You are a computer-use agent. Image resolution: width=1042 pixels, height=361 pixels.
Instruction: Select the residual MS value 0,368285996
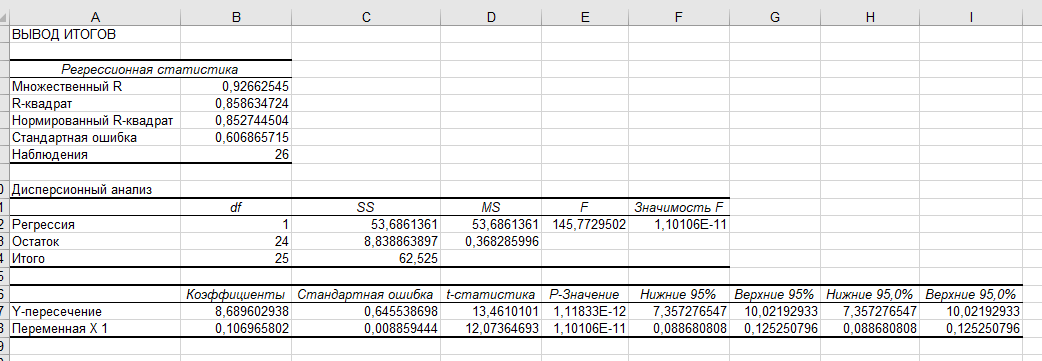(490, 241)
